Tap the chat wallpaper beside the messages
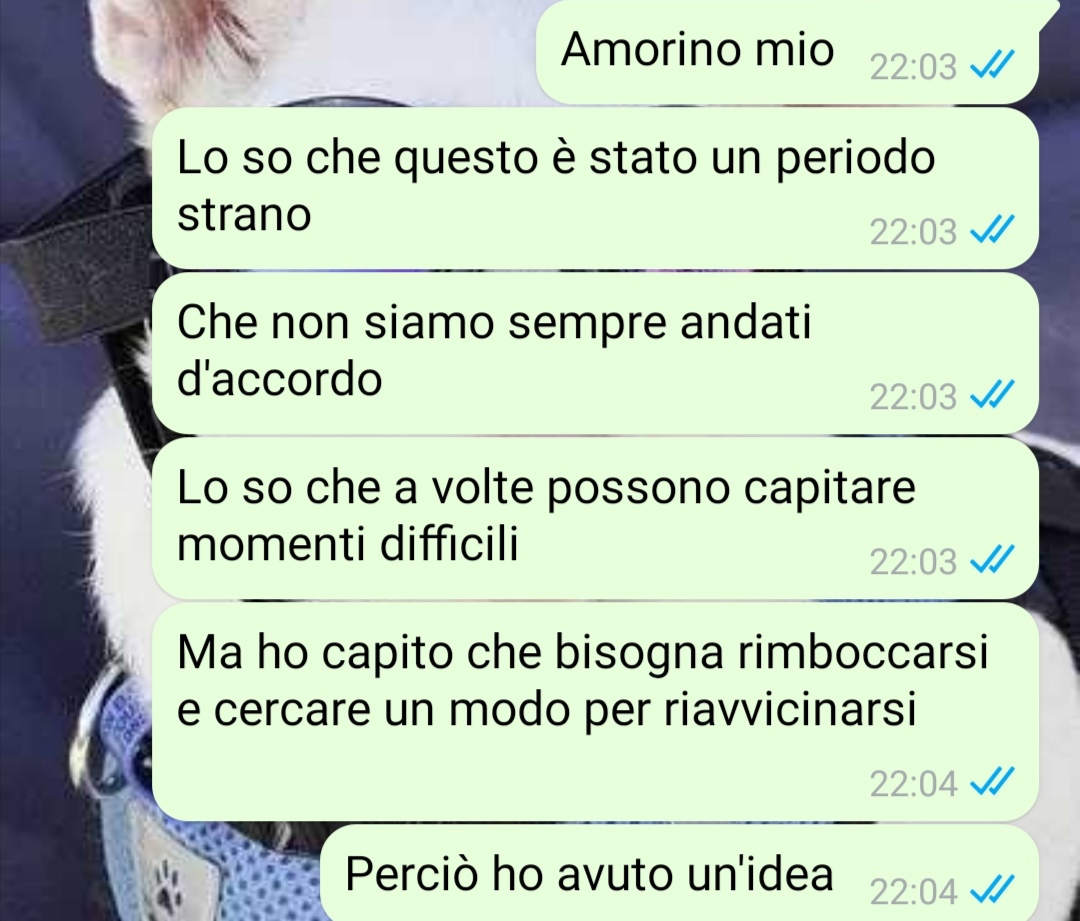 click(69, 482)
